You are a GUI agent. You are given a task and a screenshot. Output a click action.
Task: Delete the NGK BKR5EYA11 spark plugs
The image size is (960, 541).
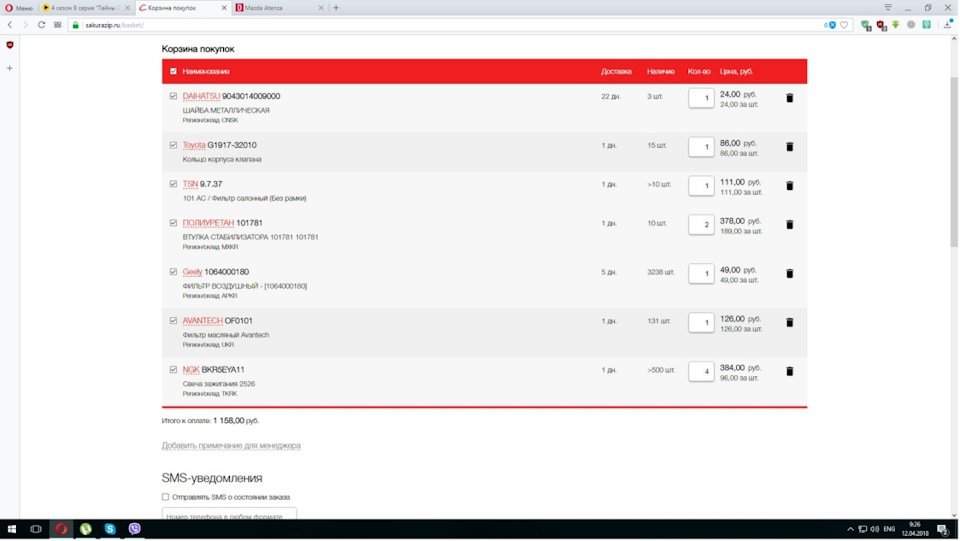tap(790, 371)
